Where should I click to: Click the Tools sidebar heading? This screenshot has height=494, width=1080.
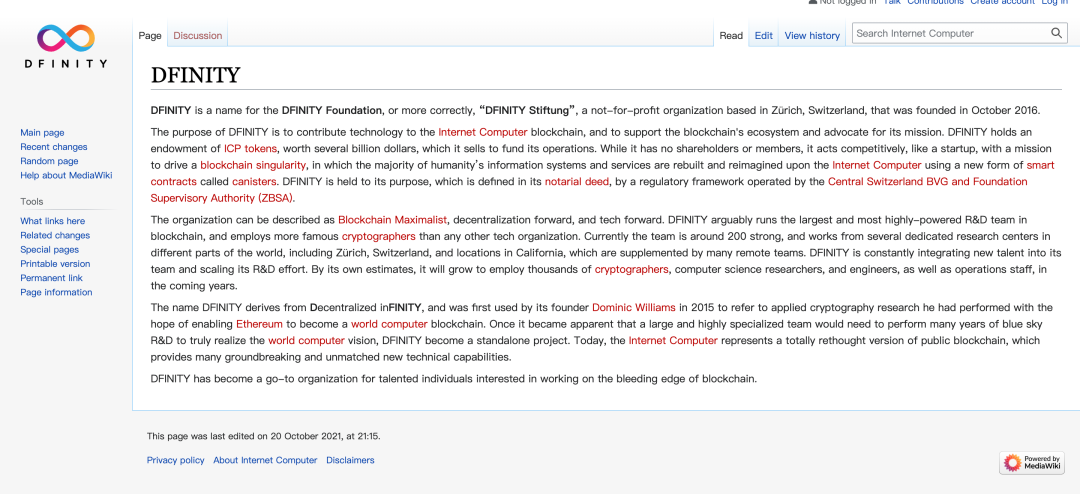(x=32, y=202)
